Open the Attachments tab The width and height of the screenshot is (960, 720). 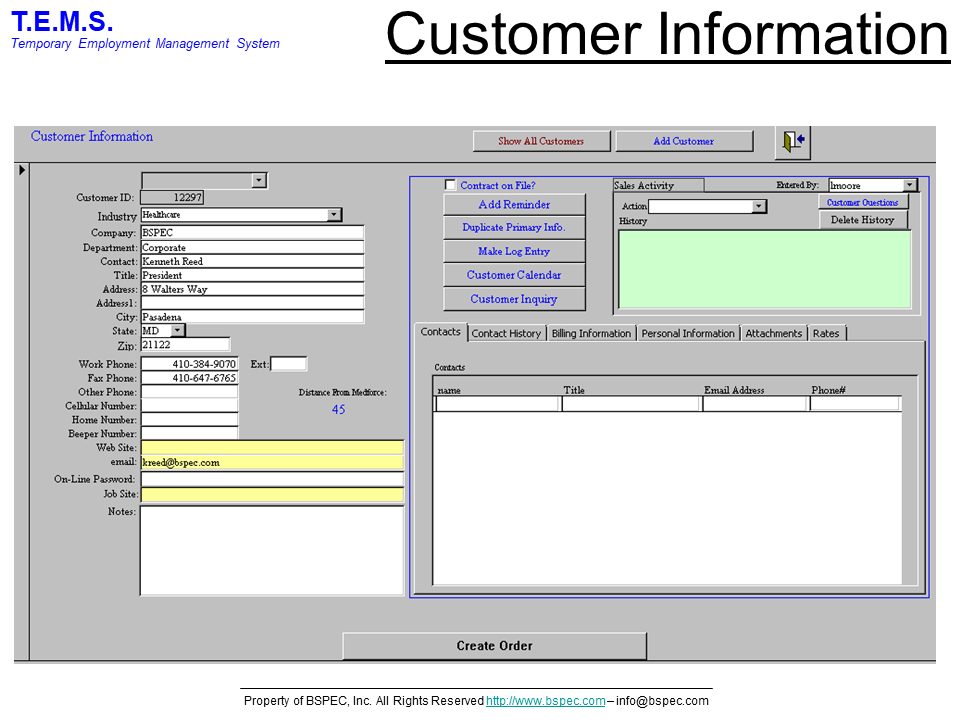coord(773,333)
